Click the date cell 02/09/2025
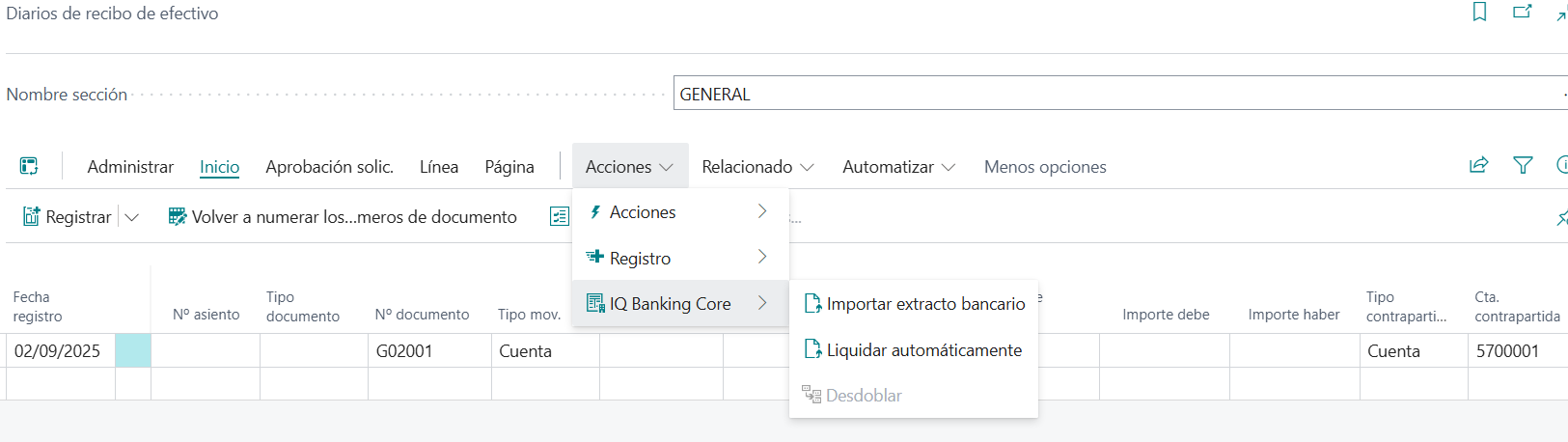Screen dimensions: 1568x442 61,351
